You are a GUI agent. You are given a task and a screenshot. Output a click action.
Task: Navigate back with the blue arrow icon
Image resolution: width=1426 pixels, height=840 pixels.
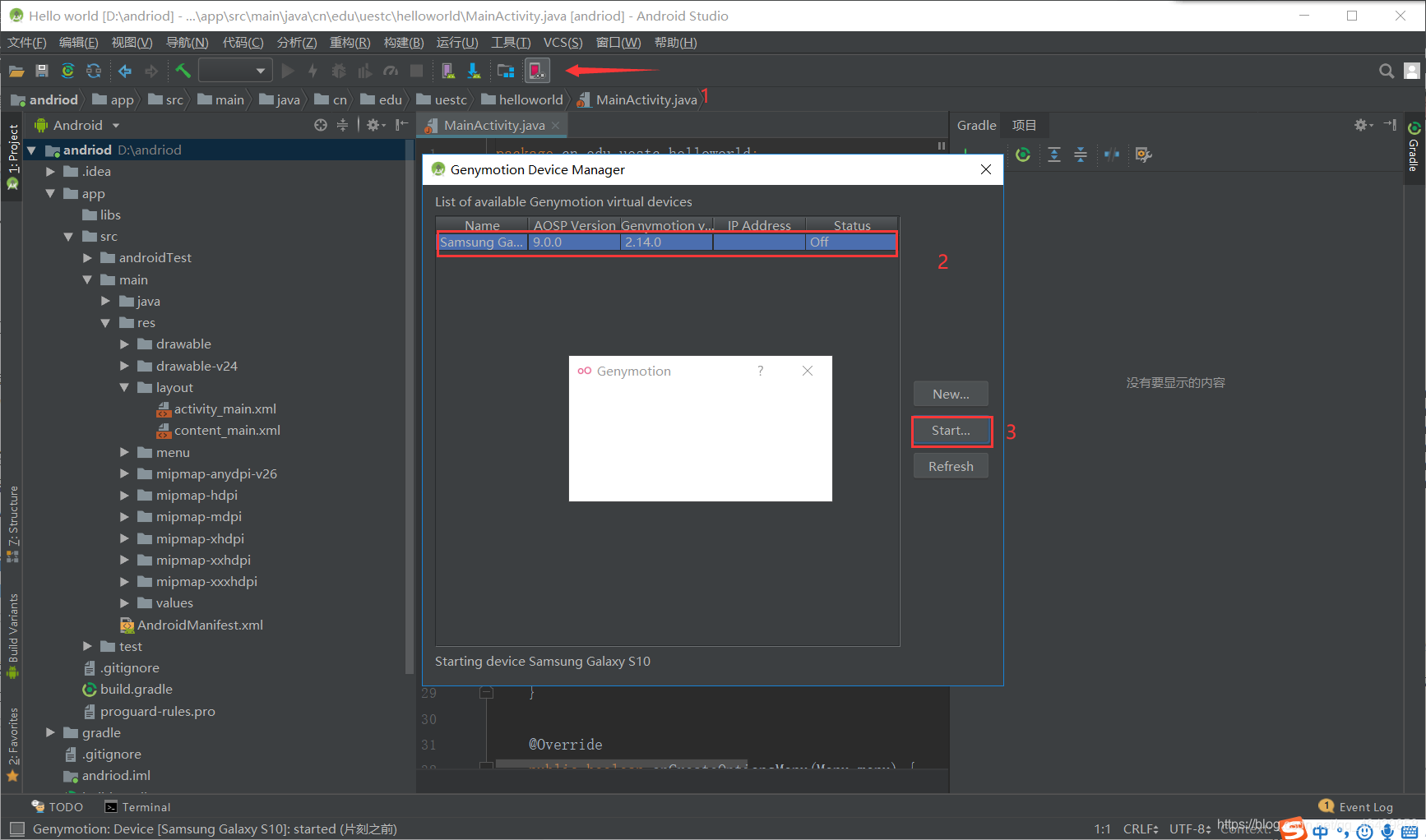pos(125,72)
